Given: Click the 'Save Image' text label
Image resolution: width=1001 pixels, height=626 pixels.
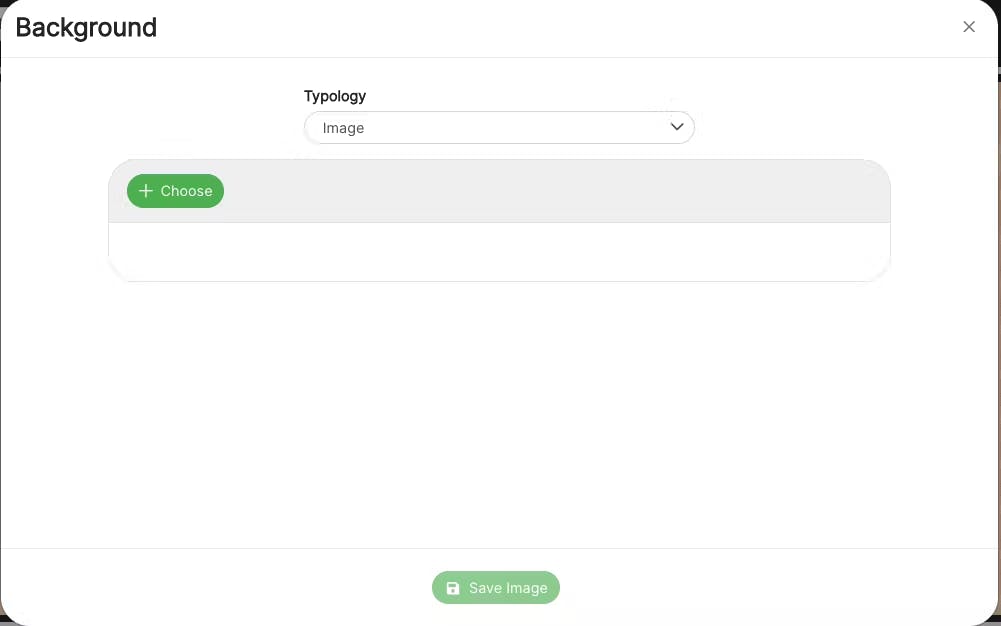Looking at the screenshot, I should (508, 588).
